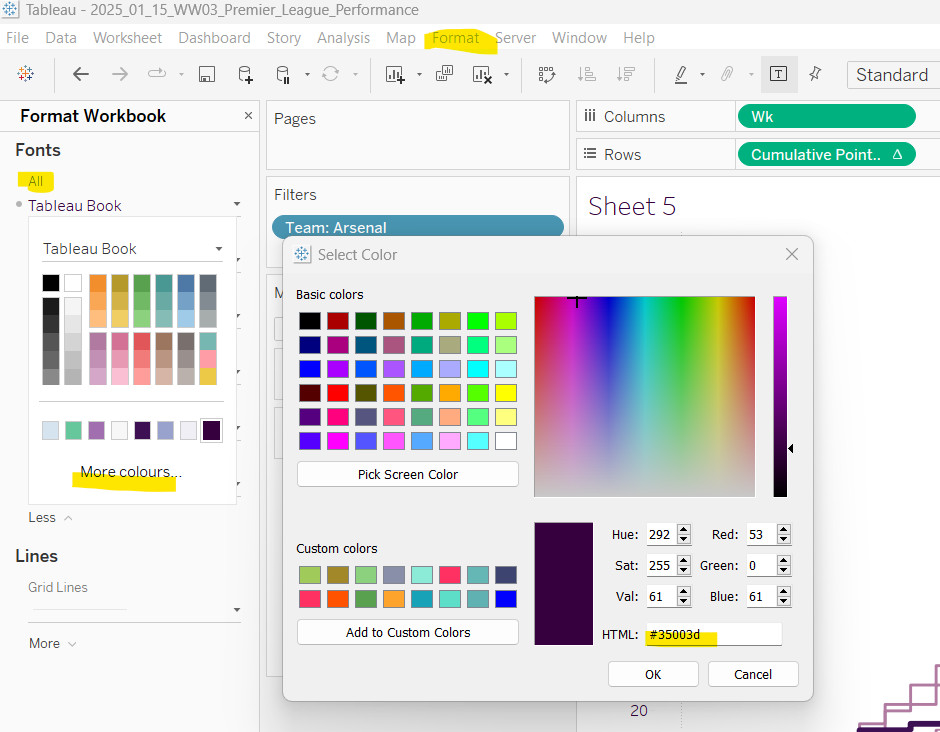Close the Select Color dialog
The height and width of the screenshot is (732, 940).
[x=792, y=254]
